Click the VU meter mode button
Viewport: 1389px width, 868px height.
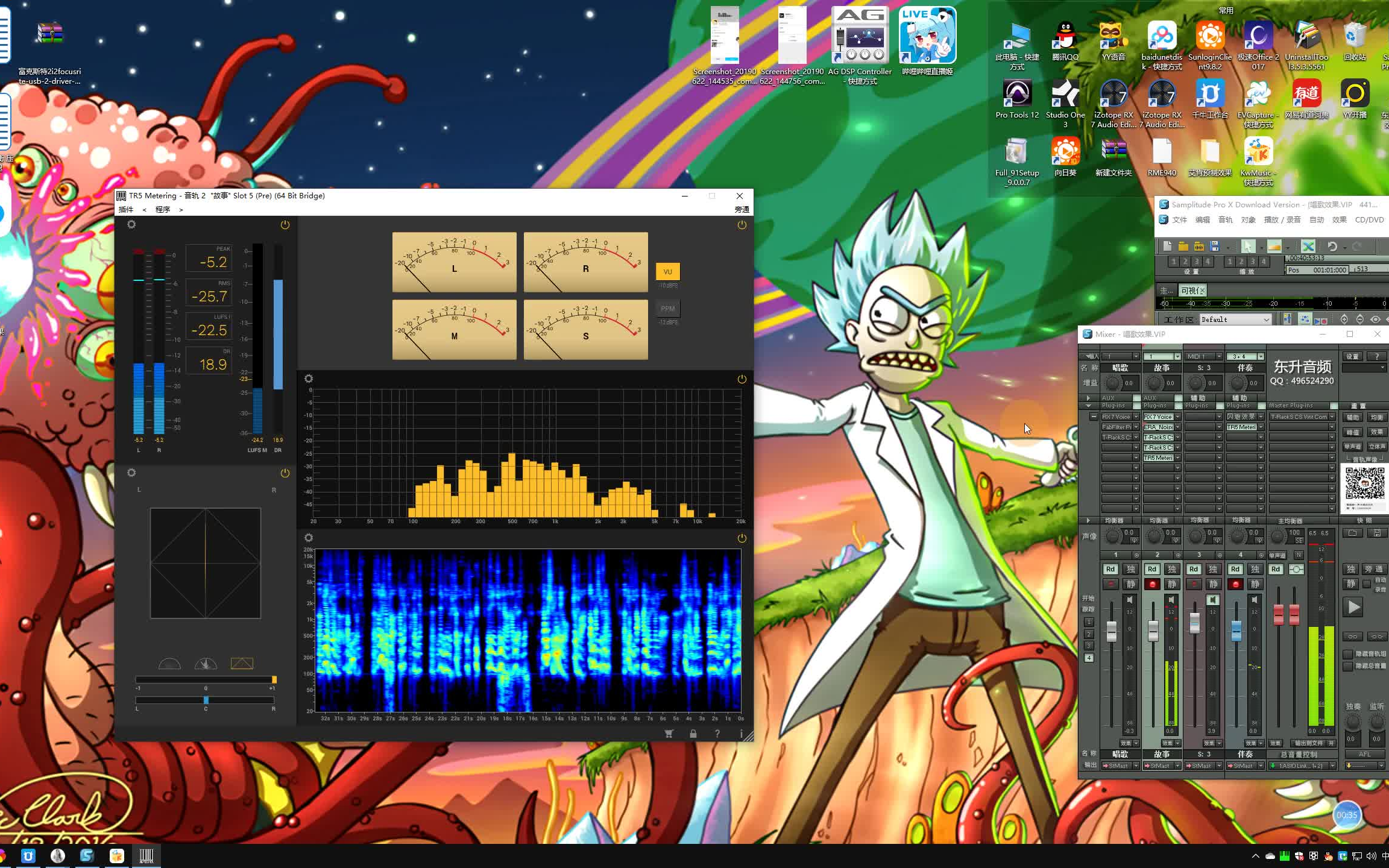coord(666,271)
